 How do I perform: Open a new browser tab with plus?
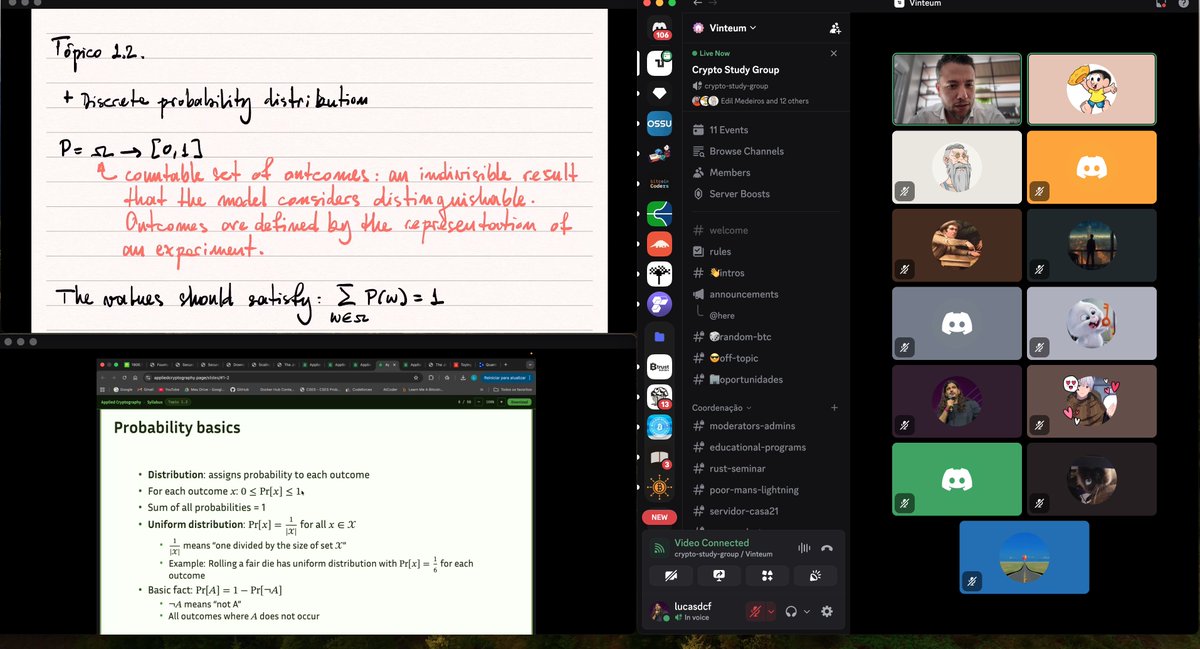(x=505, y=364)
